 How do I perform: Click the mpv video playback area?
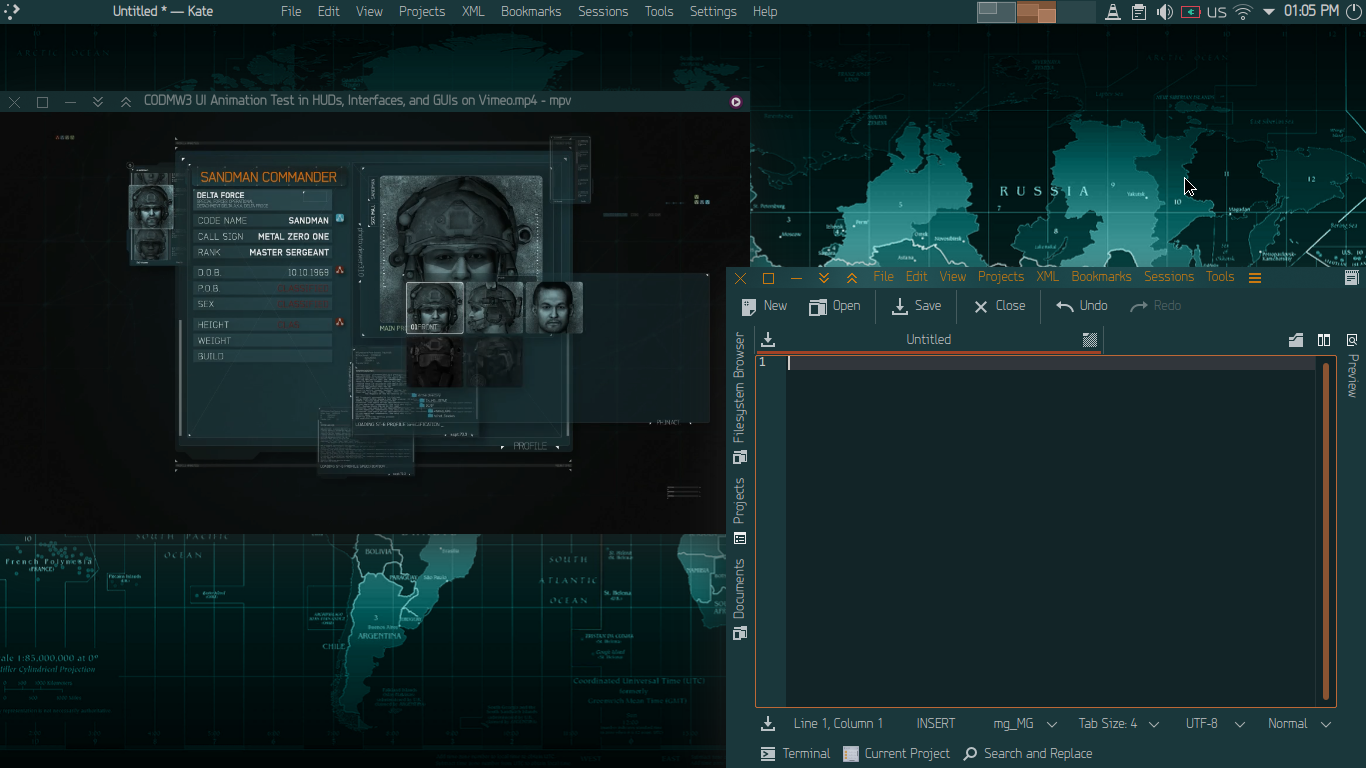coord(374,322)
